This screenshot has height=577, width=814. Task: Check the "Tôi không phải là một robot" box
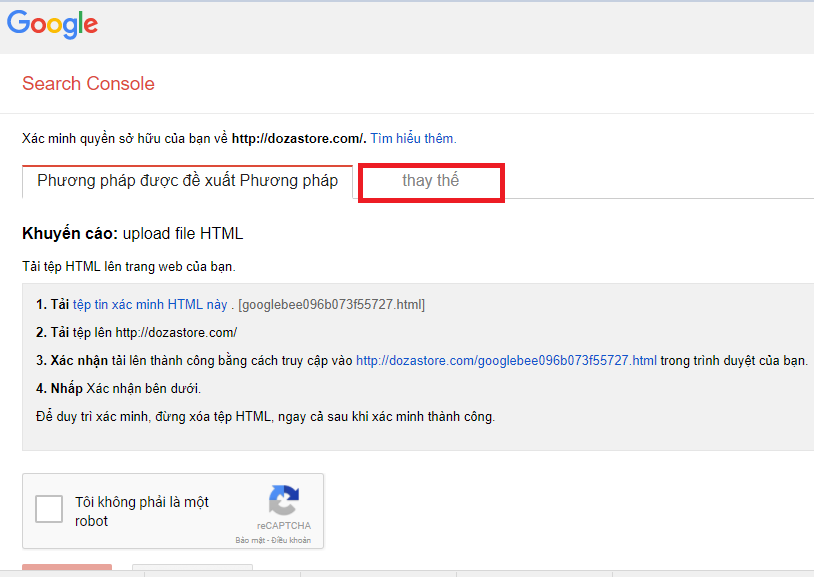point(49,508)
